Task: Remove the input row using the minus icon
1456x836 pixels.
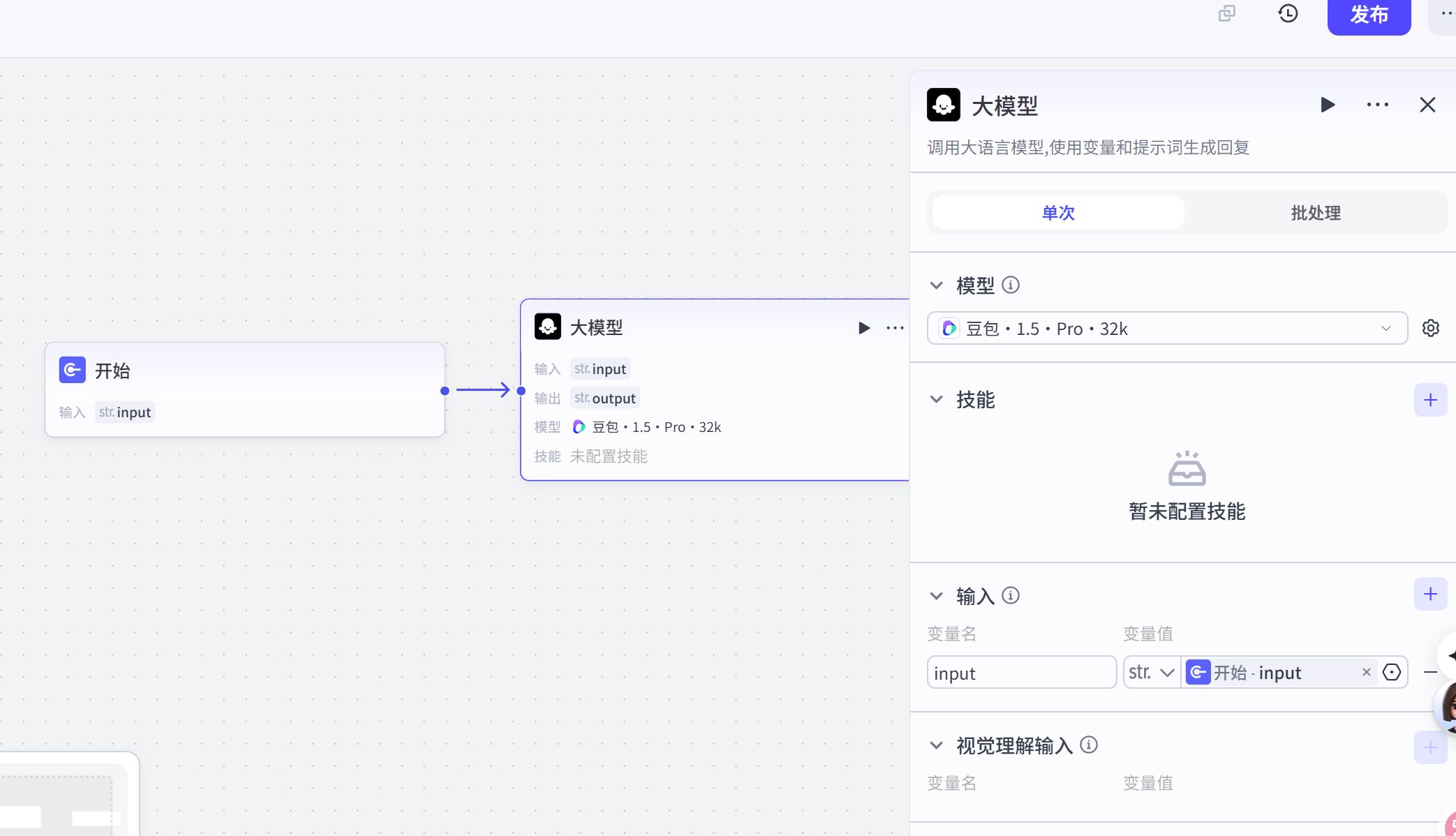Action: 1430,672
